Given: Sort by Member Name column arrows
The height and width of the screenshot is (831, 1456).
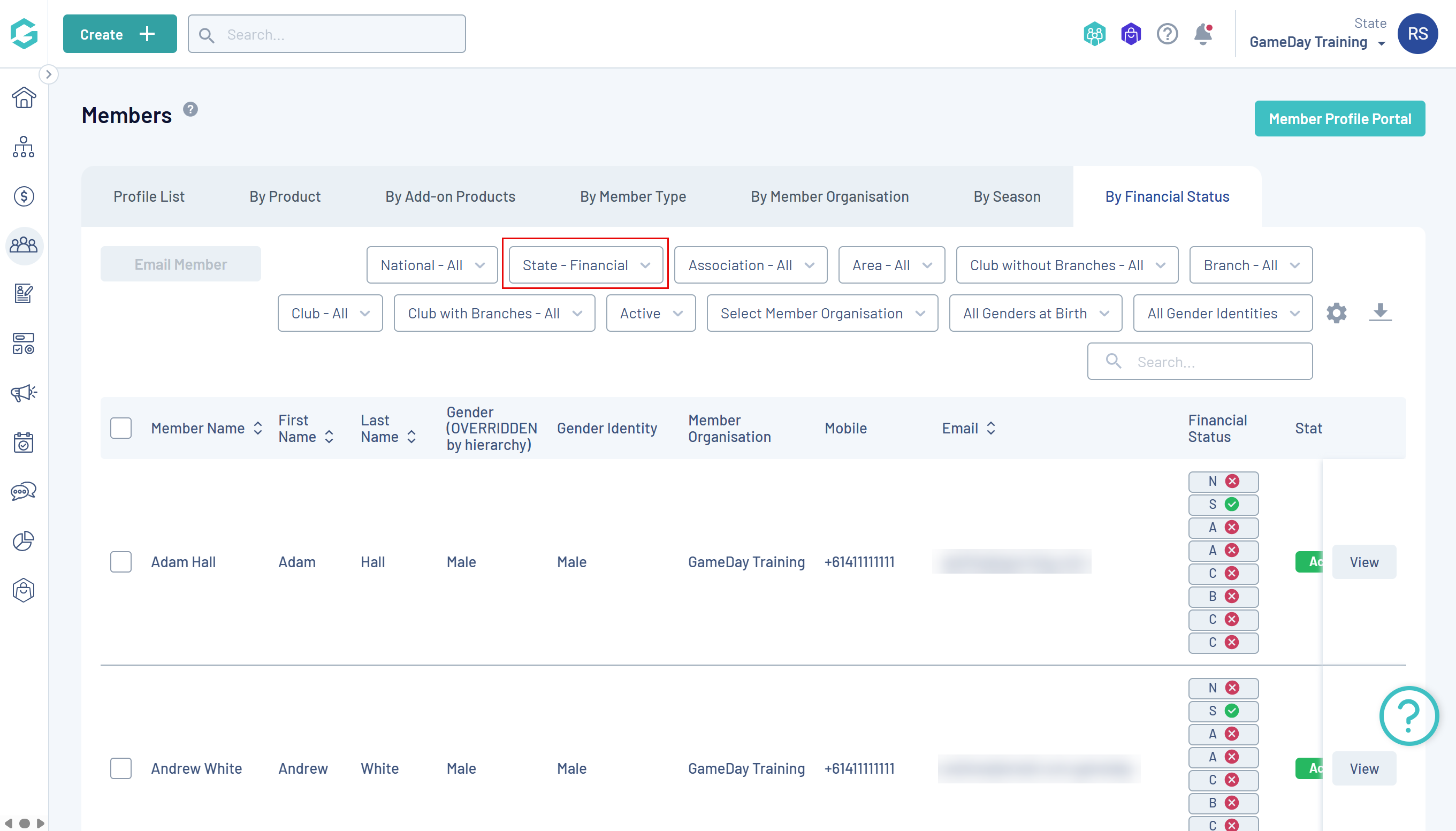Looking at the screenshot, I should [258, 428].
